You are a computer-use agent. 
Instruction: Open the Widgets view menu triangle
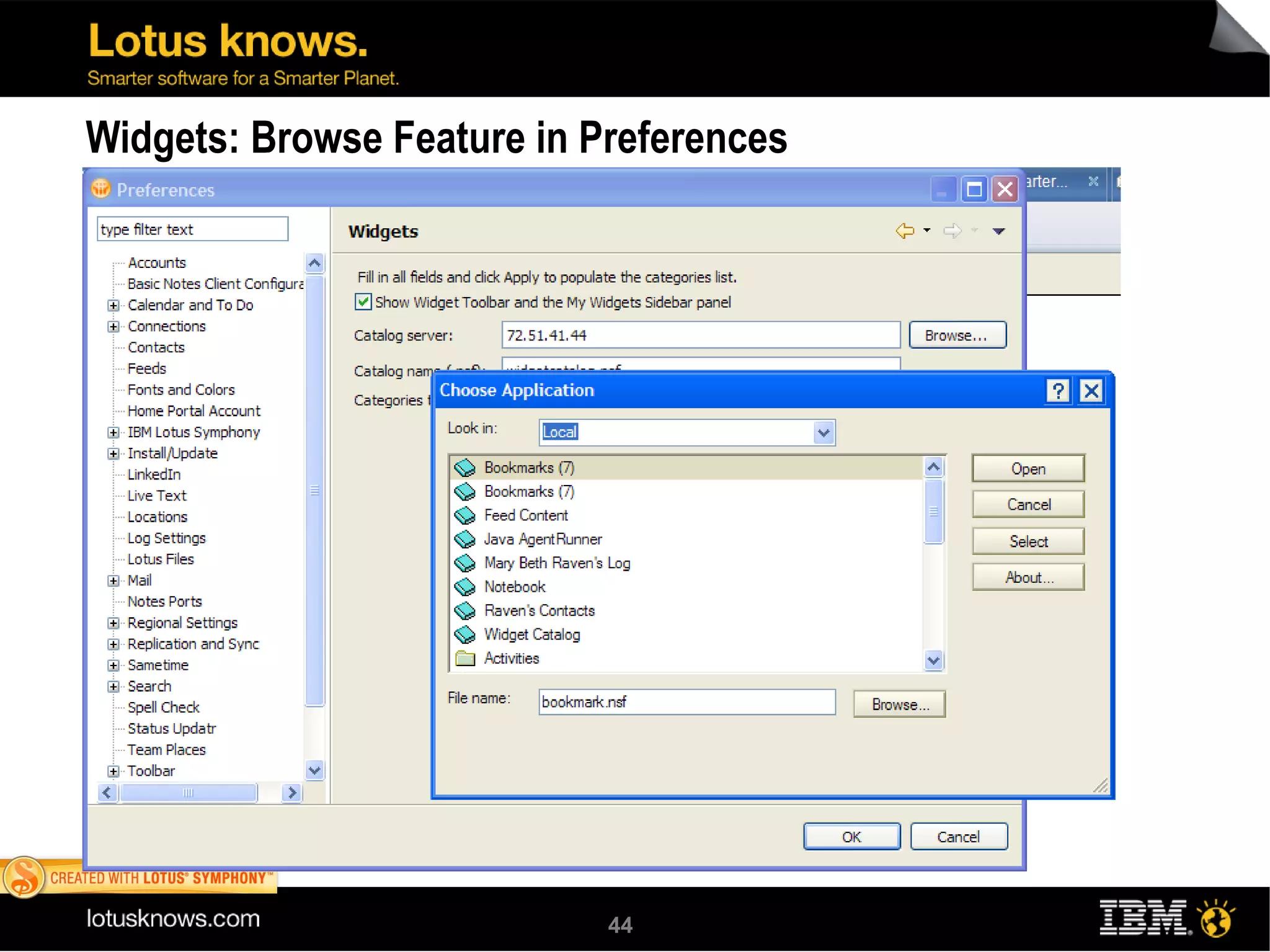point(998,231)
